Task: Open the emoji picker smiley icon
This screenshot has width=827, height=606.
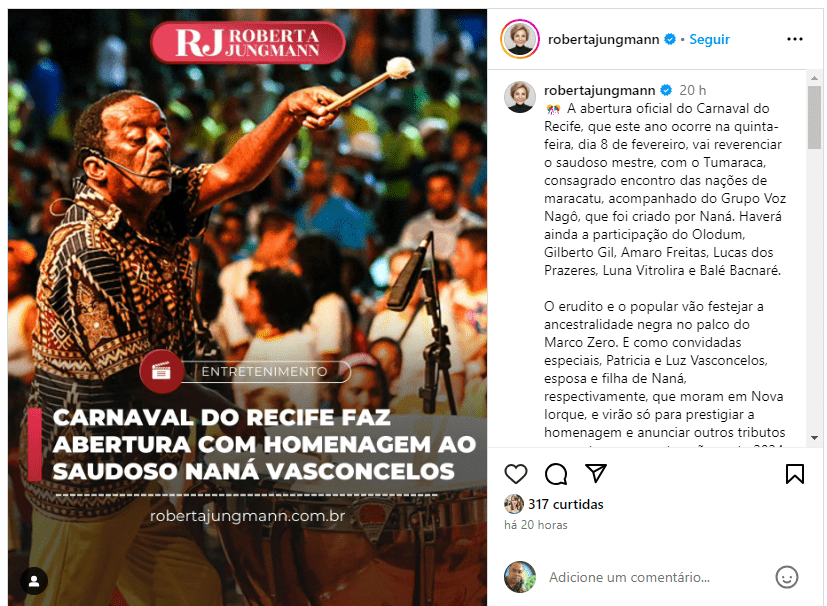Action: [786, 577]
